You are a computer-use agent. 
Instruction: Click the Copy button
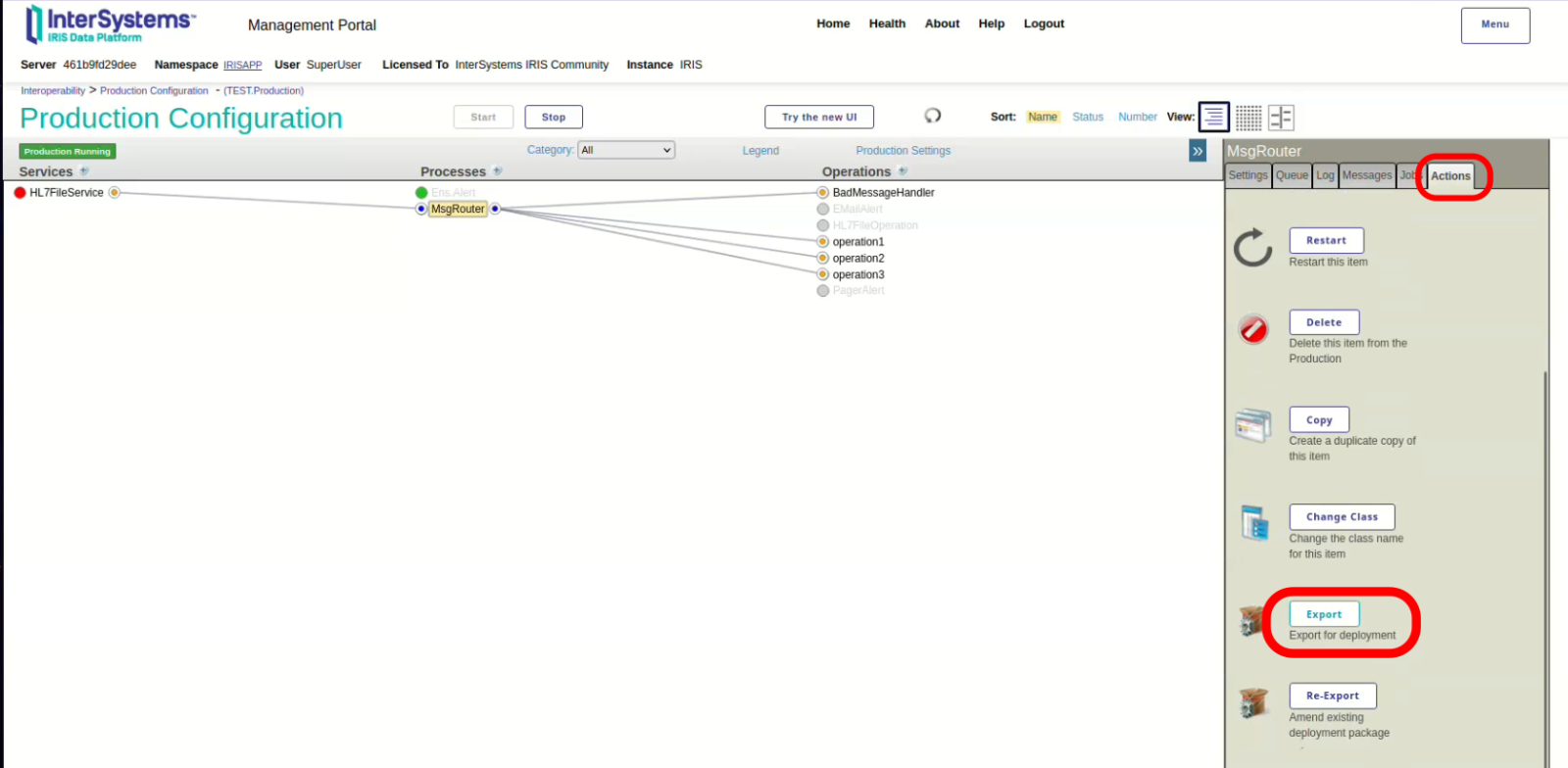coord(1319,419)
